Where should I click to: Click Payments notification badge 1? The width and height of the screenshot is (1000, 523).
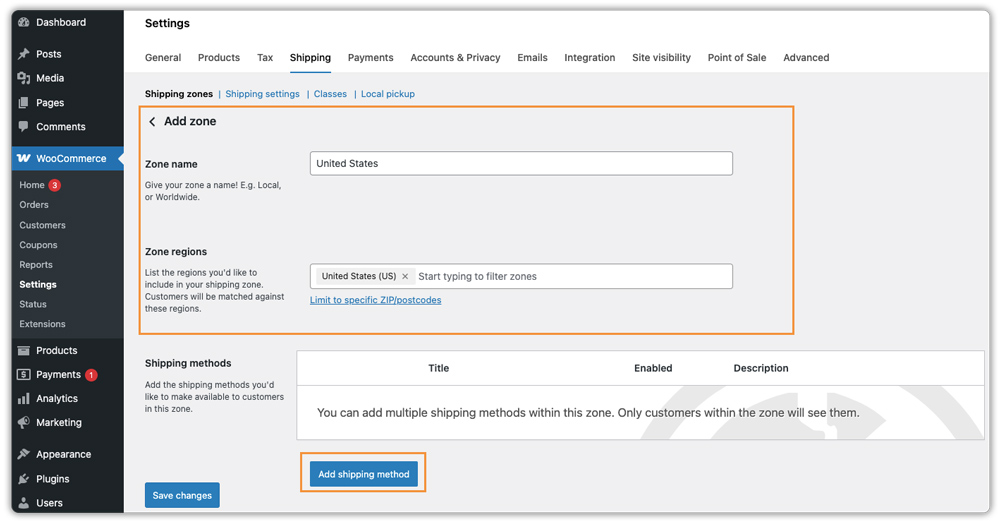click(x=91, y=375)
